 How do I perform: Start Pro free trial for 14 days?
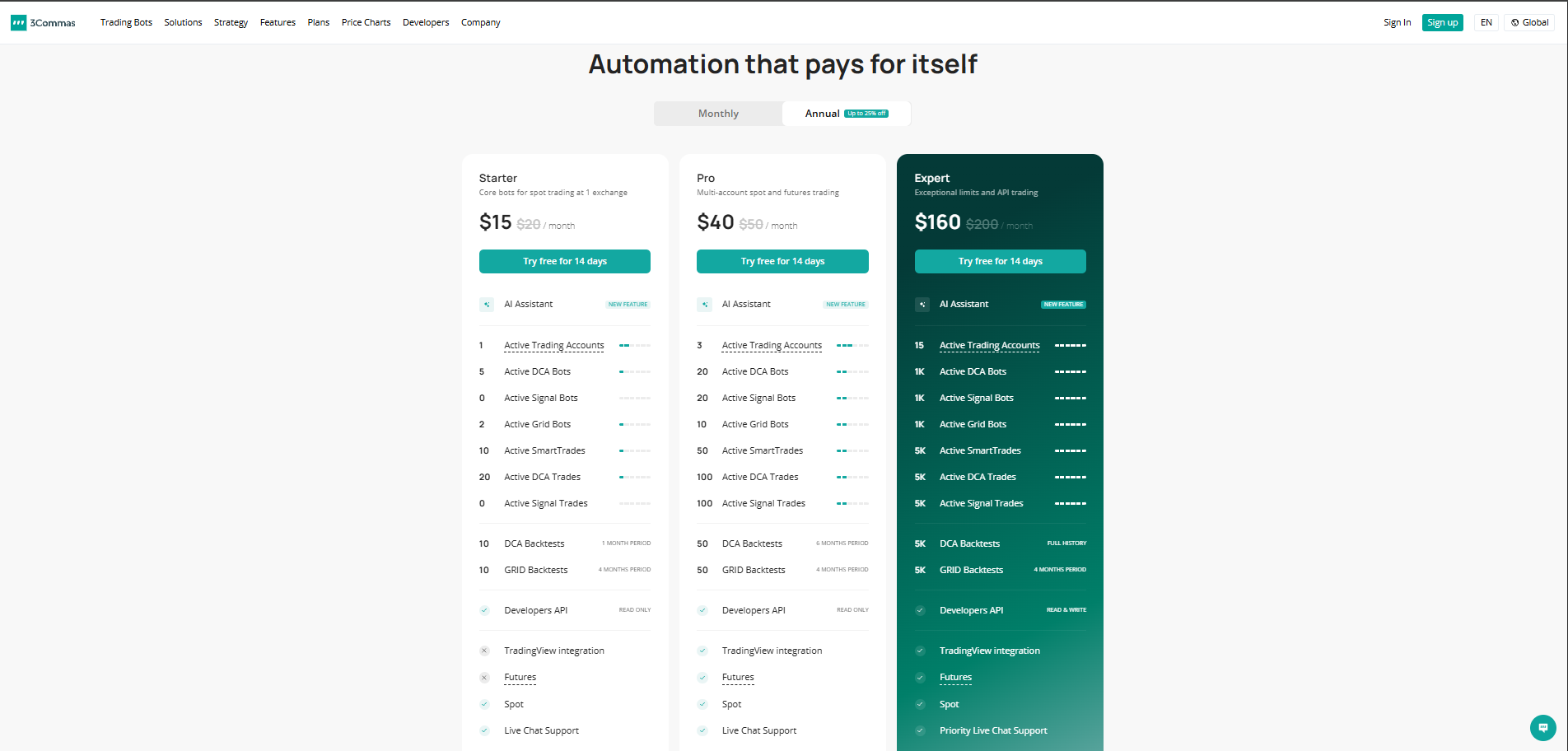(782, 261)
